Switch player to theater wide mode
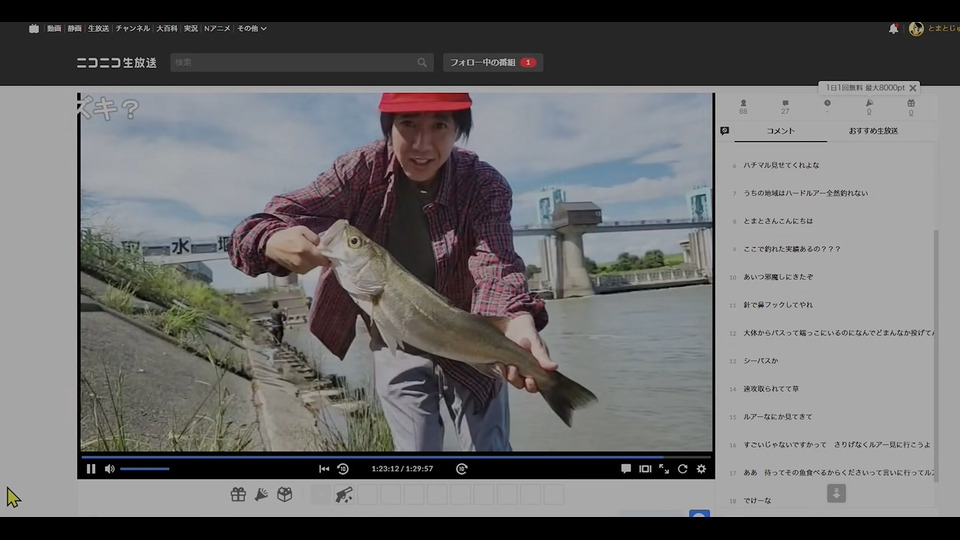Screen dimensions: 960x540 click(x=645, y=468)
